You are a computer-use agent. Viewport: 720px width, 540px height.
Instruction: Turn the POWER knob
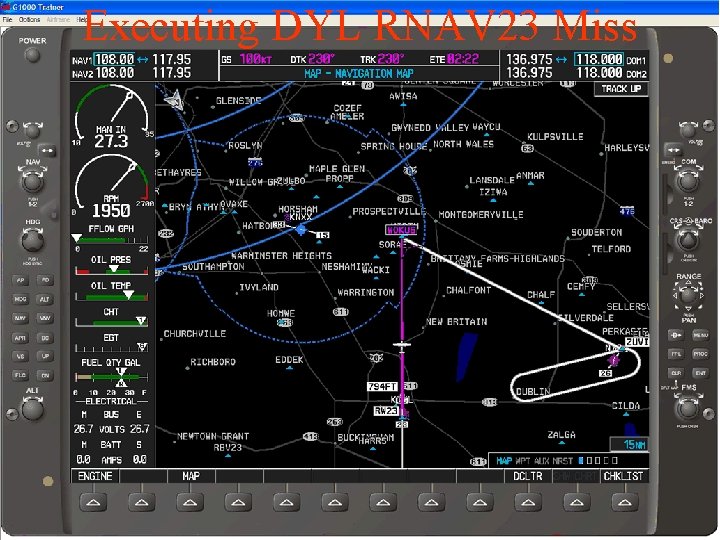[32, 56]
